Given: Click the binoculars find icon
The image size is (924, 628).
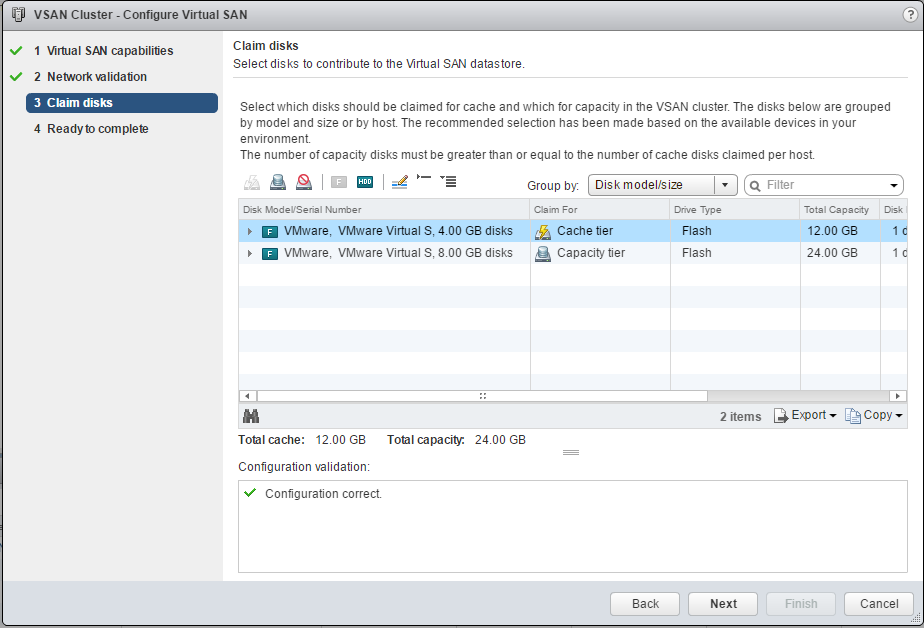Looking at the screenshot, I should [251, 417].
